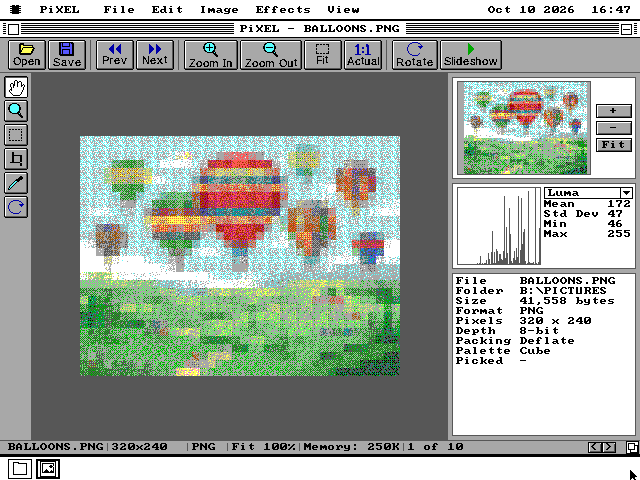Click the Packing value Deflate
640x480 pixels.
tap(547, 341)
